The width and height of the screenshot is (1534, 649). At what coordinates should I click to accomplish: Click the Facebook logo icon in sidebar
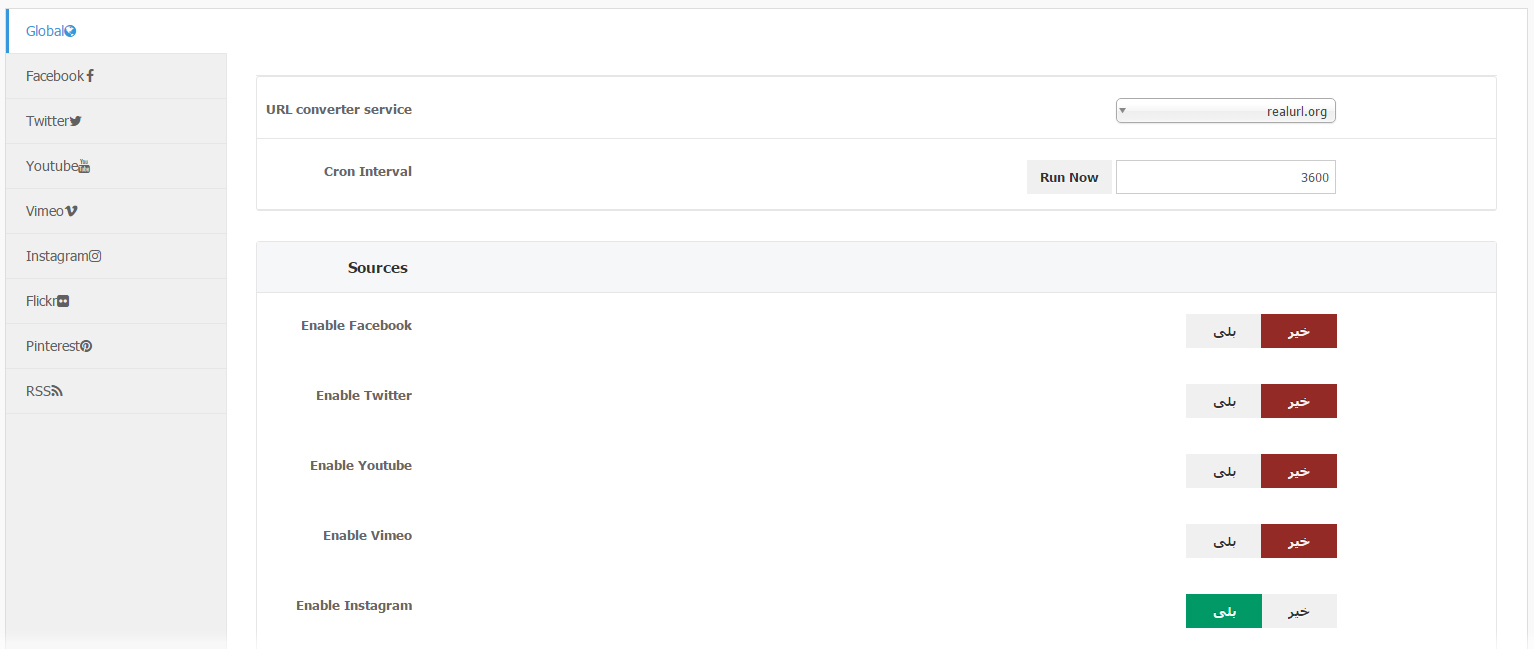[90, 76]
